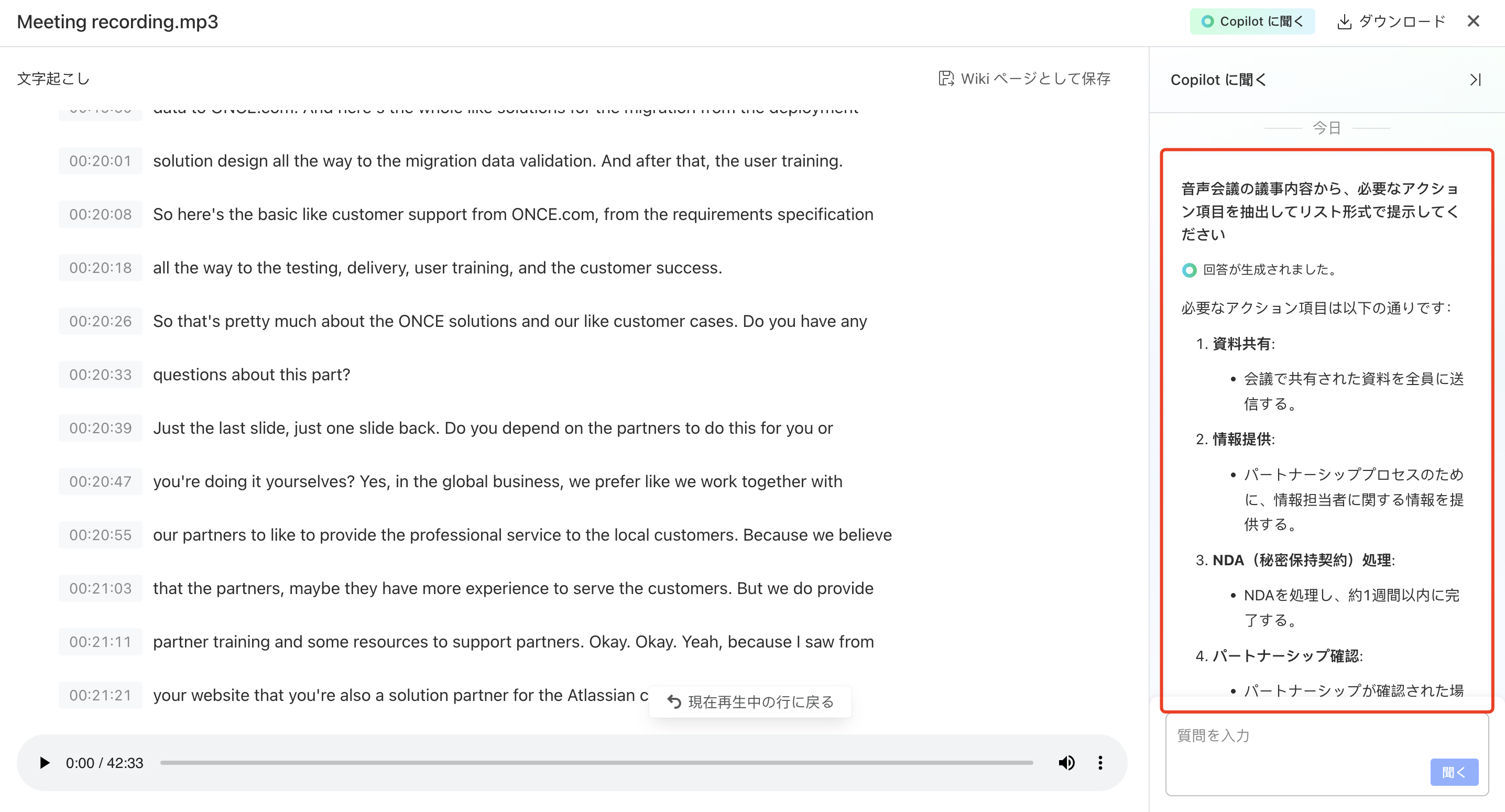
Task: Select transcript line 'questions about this part?'
Action: 251,375
